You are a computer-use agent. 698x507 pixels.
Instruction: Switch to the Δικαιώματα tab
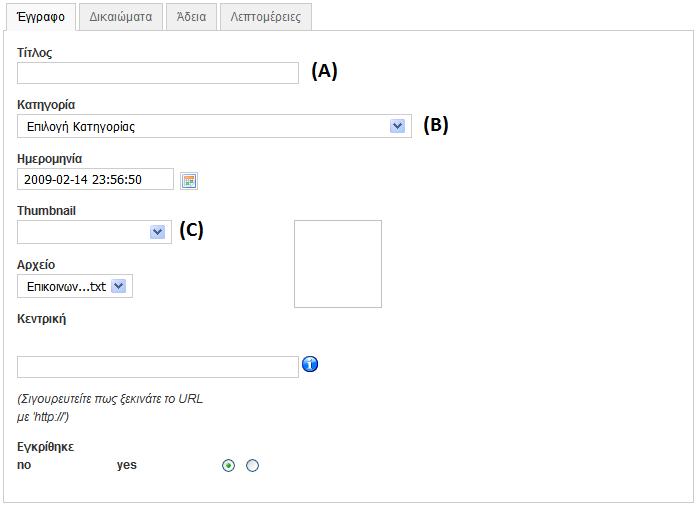pyautogui.click(x=119, y=16)
